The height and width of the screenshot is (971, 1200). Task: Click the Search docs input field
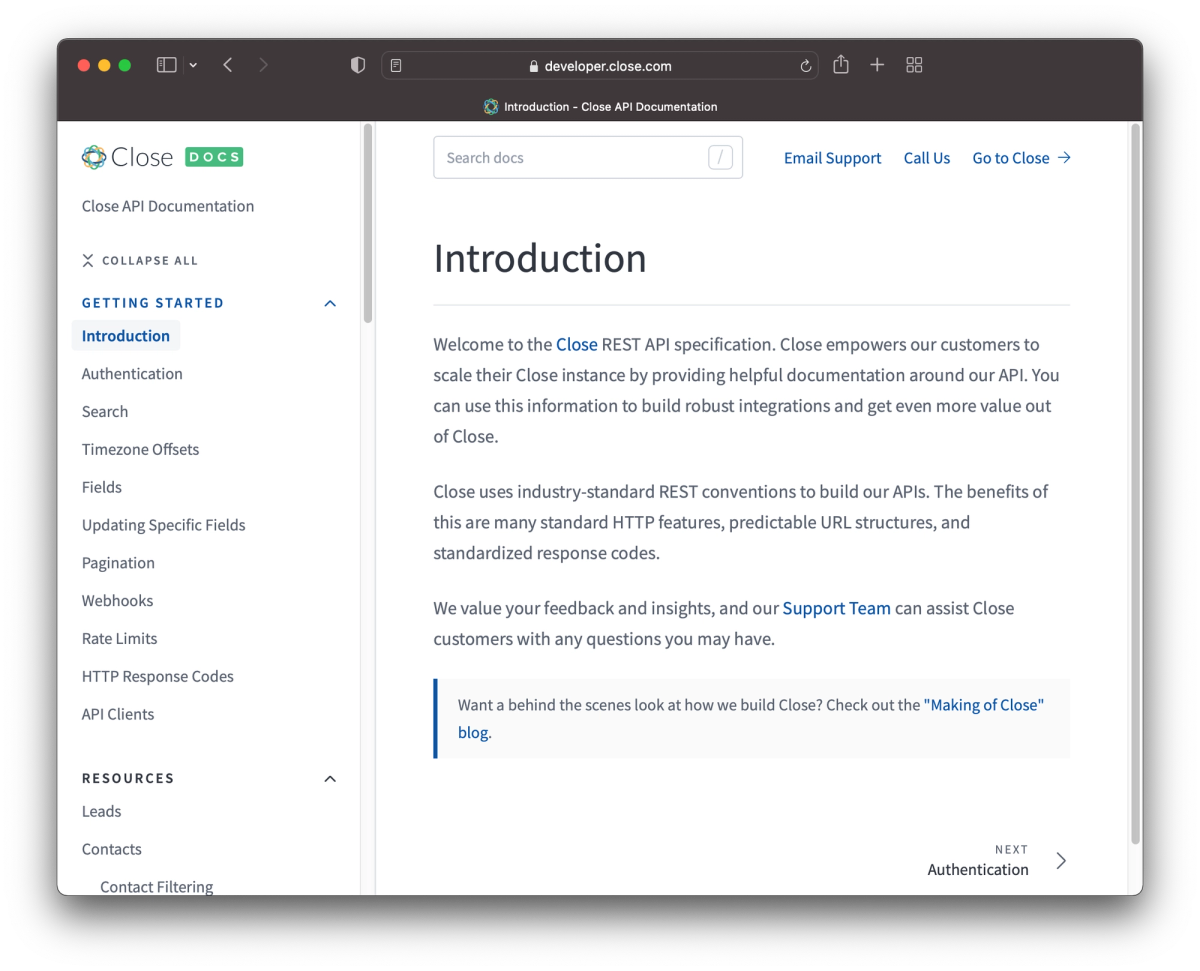588,157
